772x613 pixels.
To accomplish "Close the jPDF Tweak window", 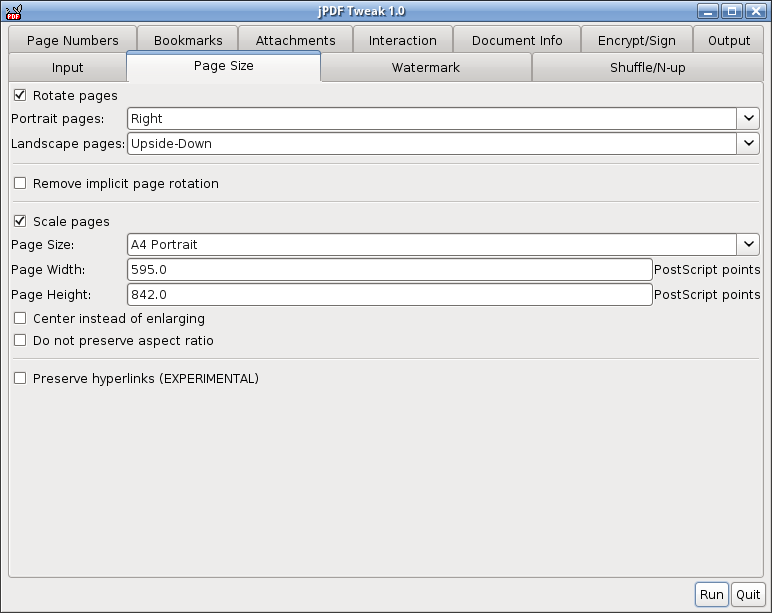I will (x=756, y=11).
